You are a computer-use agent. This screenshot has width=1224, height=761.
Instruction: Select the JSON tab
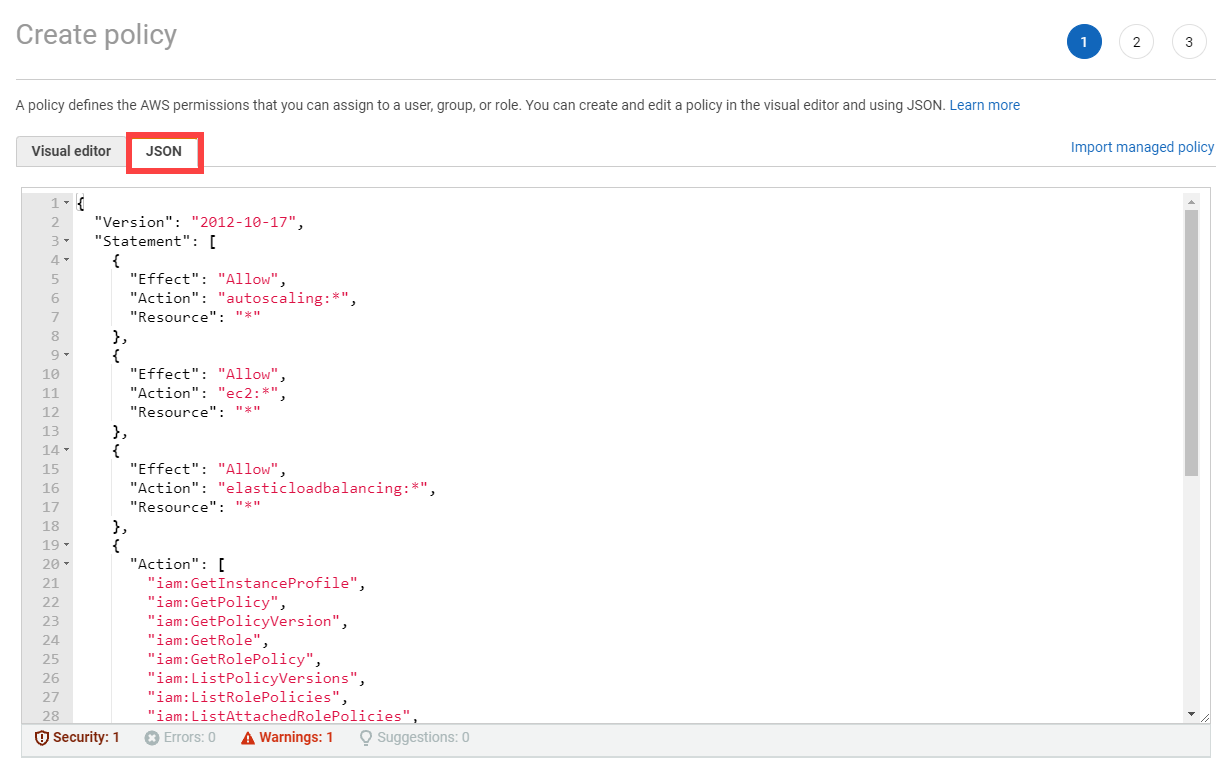[164, 152]
